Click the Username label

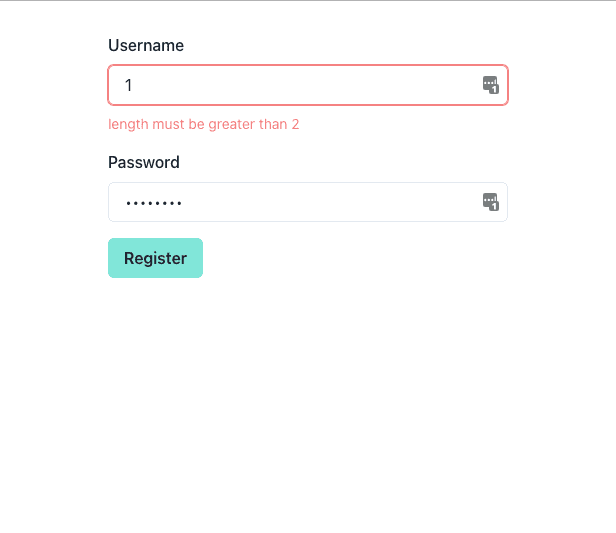146,45
